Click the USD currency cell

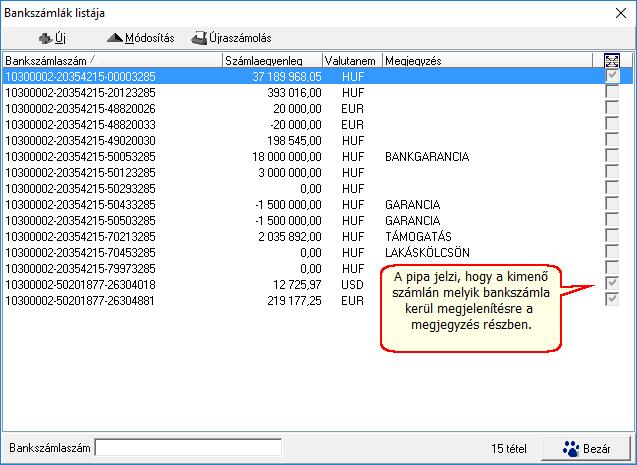click(x=352, y=284)
